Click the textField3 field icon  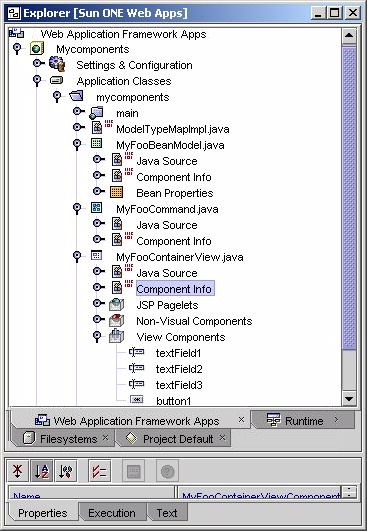(x=136, y=384)
